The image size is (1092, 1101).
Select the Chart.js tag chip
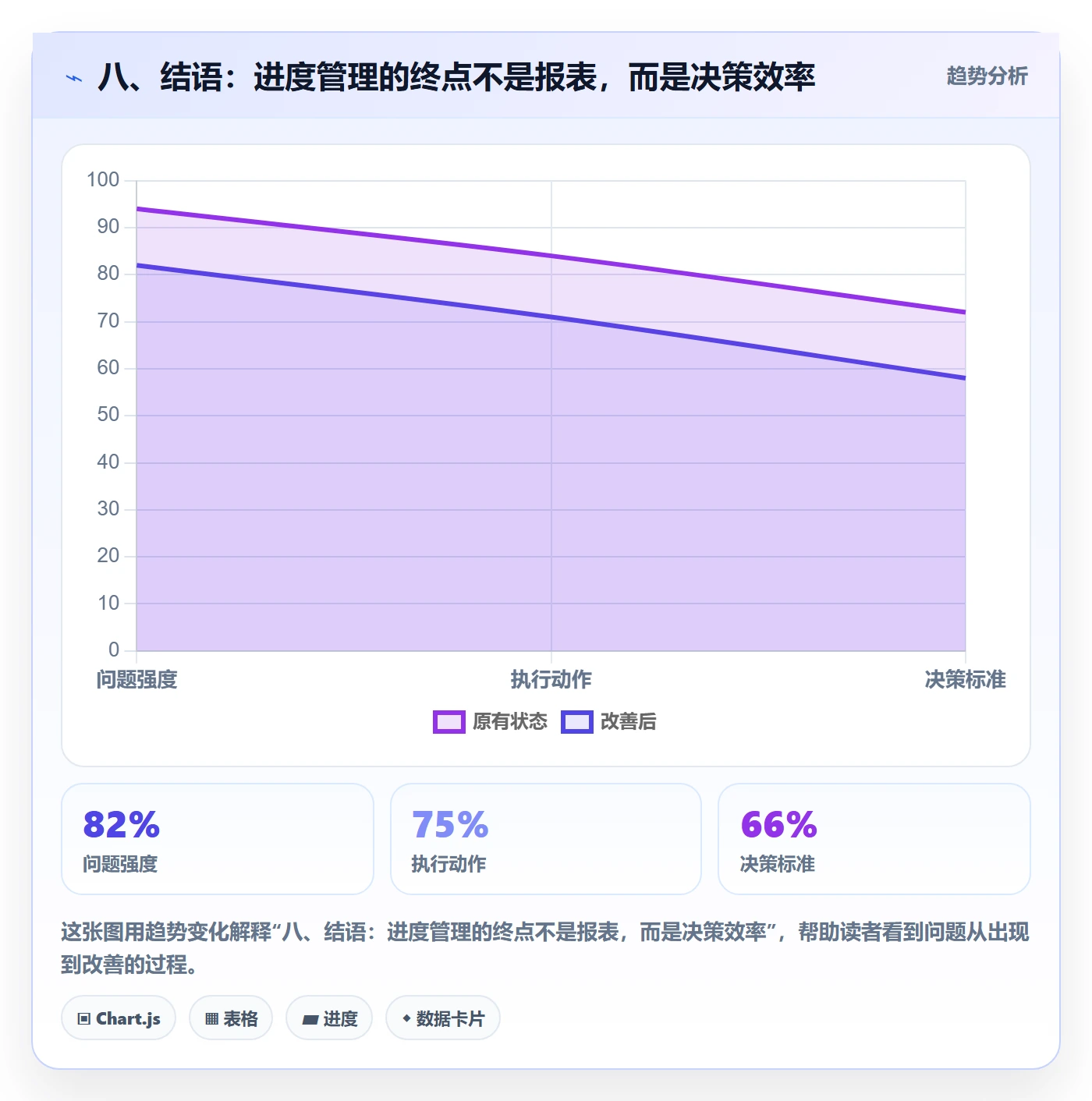(x=119, y=1018)
